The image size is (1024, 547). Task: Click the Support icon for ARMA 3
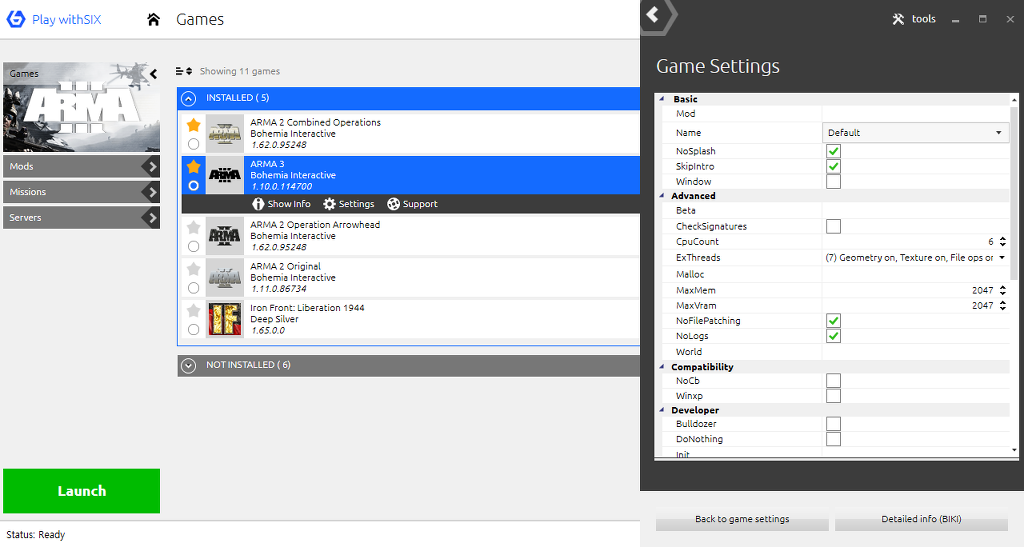coord(393,204)
